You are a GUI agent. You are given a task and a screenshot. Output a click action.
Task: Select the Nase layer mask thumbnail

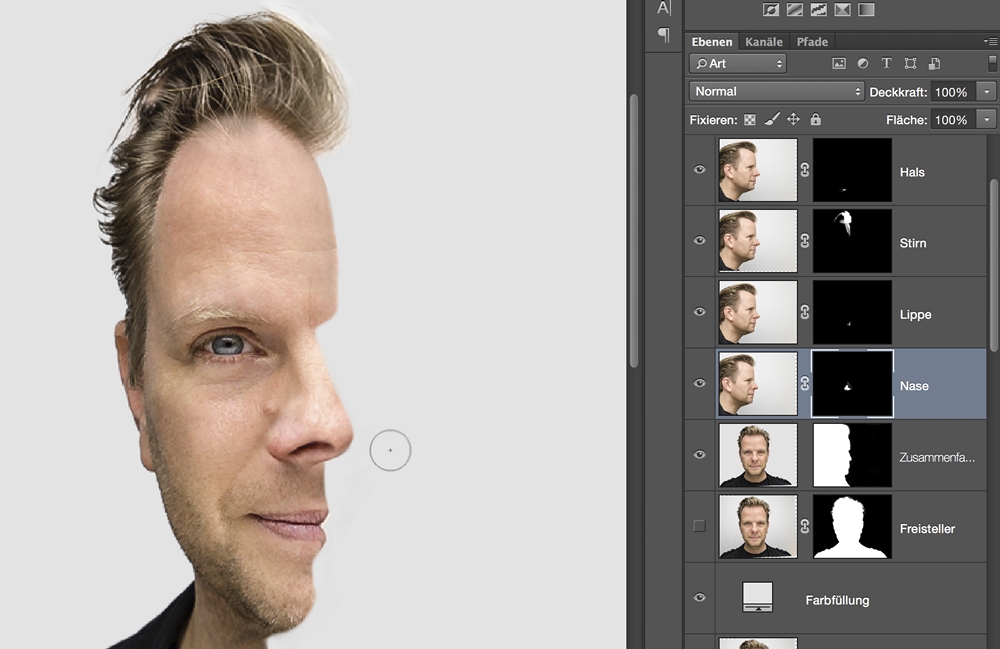(x=853, y=384)
